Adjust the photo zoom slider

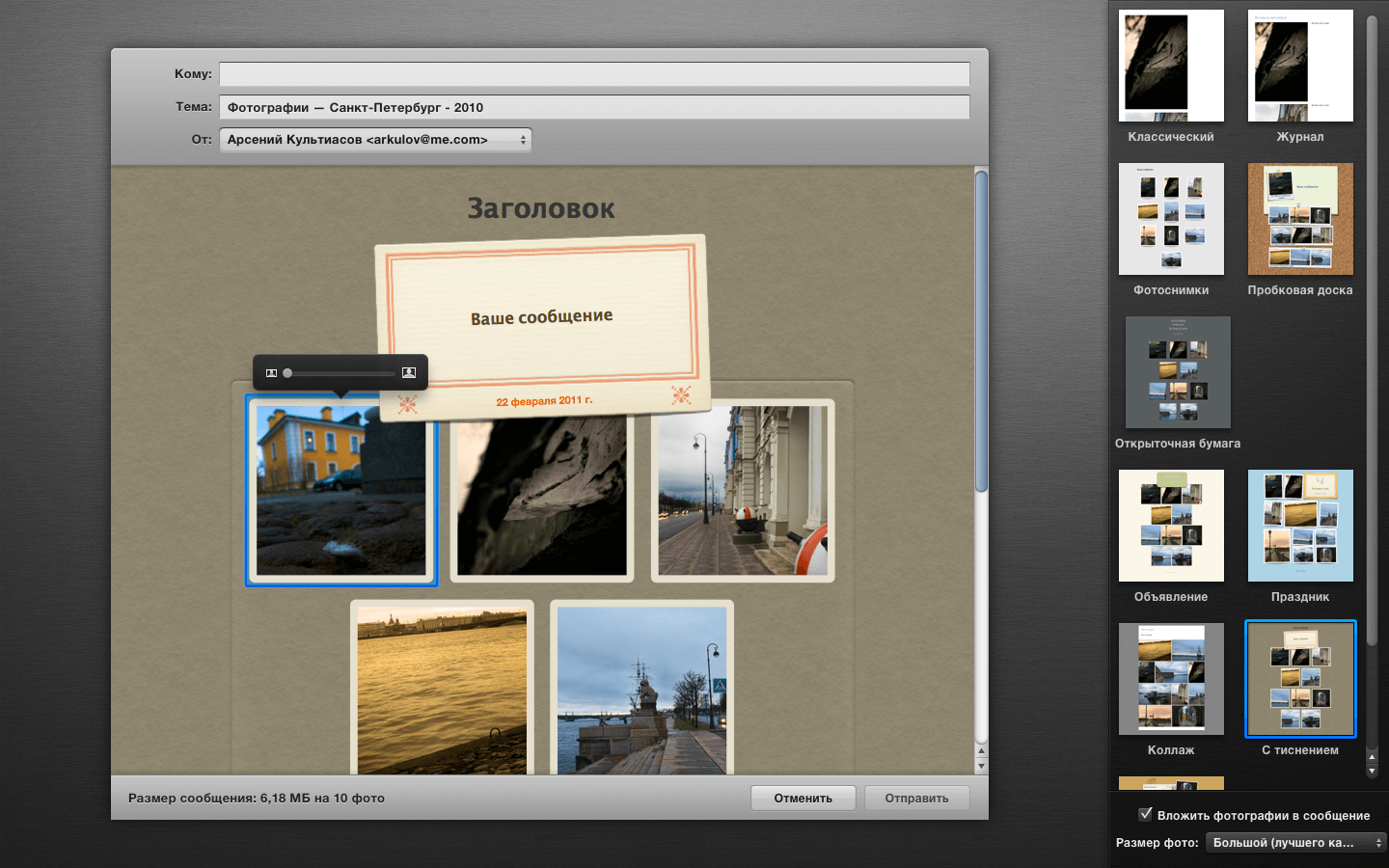287,373
